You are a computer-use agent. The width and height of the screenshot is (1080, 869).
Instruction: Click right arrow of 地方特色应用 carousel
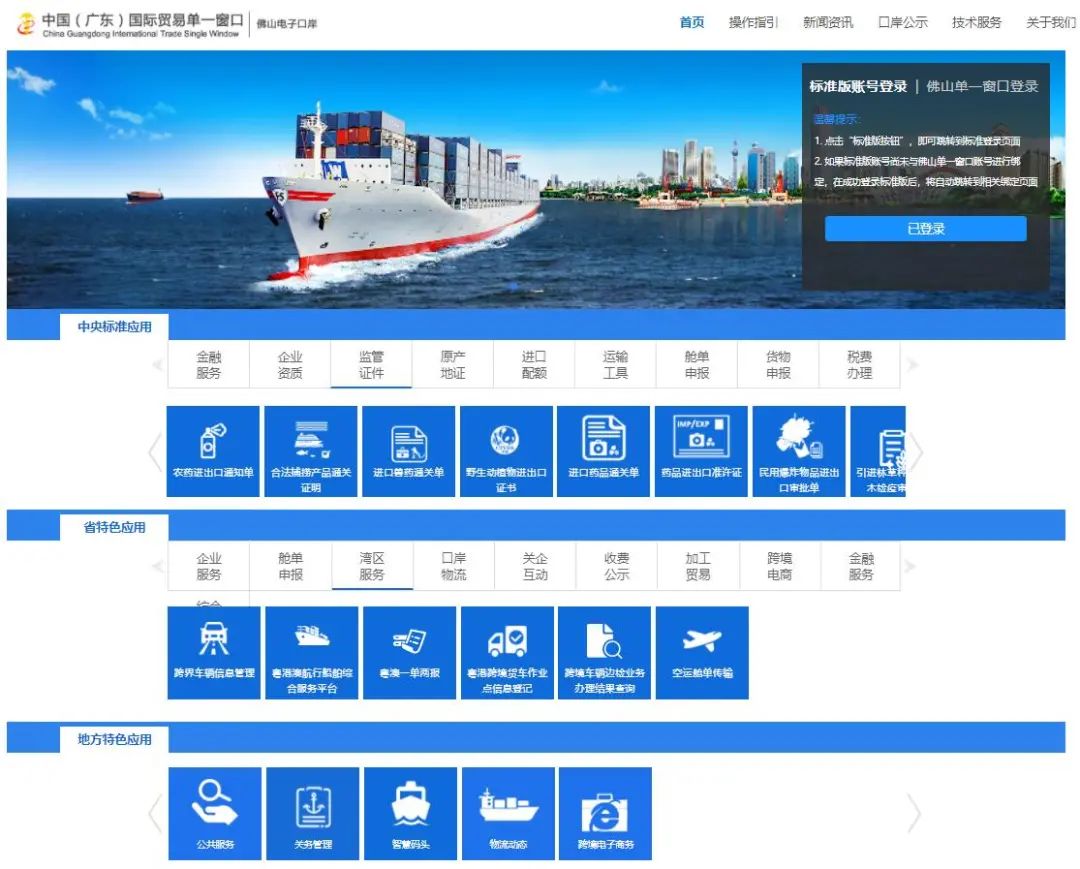[914, 814]
